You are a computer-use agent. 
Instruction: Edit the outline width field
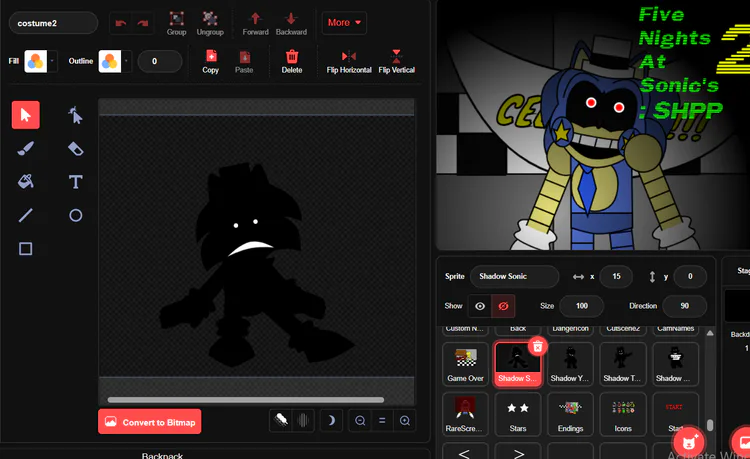160,61
